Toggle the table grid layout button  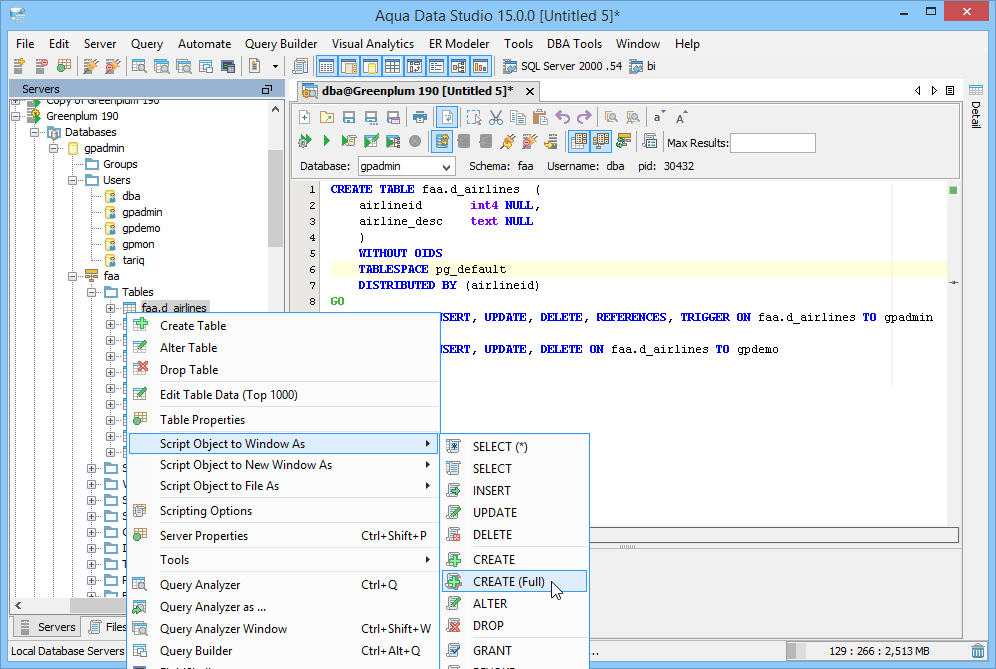[392, 66]
